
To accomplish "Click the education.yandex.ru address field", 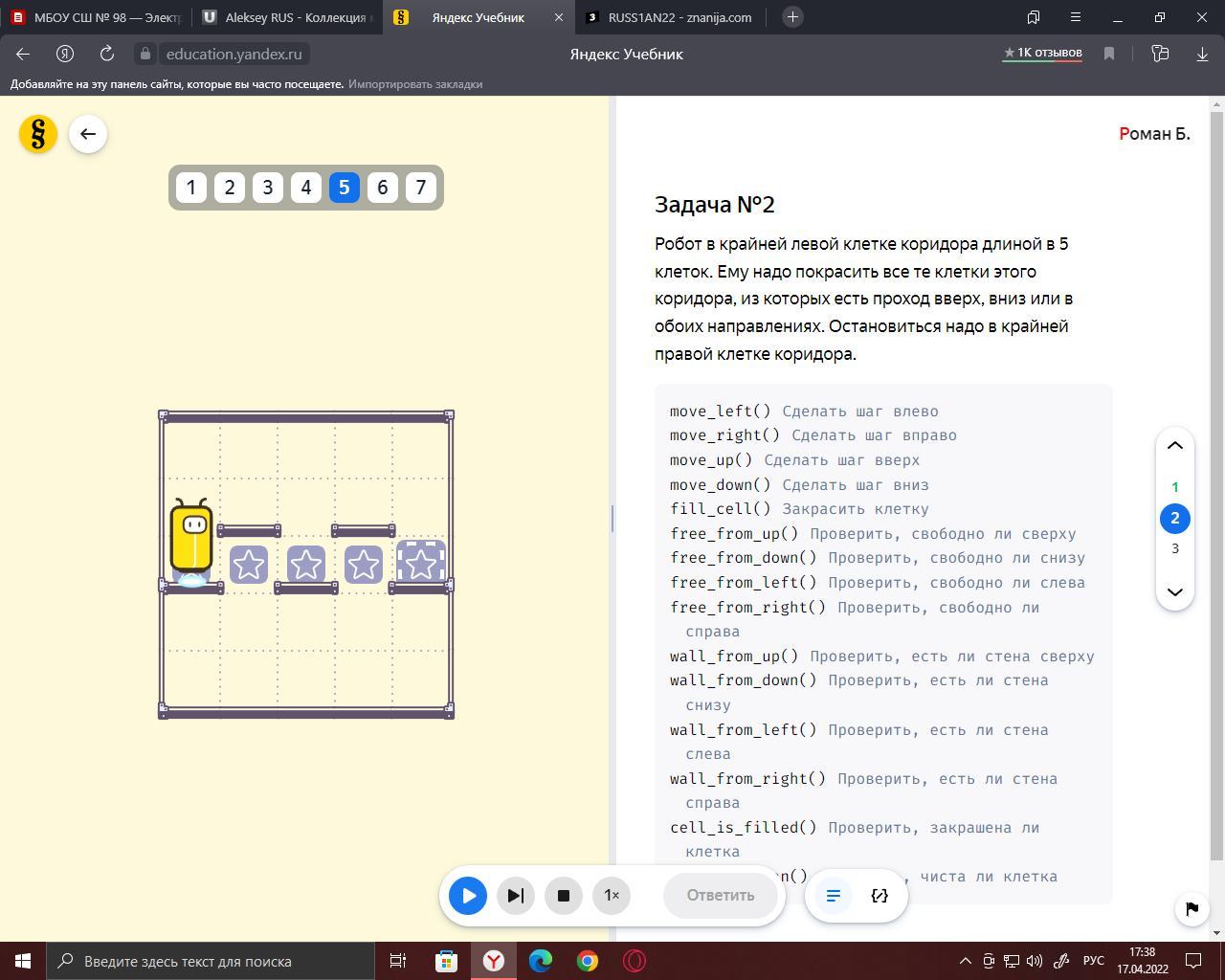I will 234,55.
